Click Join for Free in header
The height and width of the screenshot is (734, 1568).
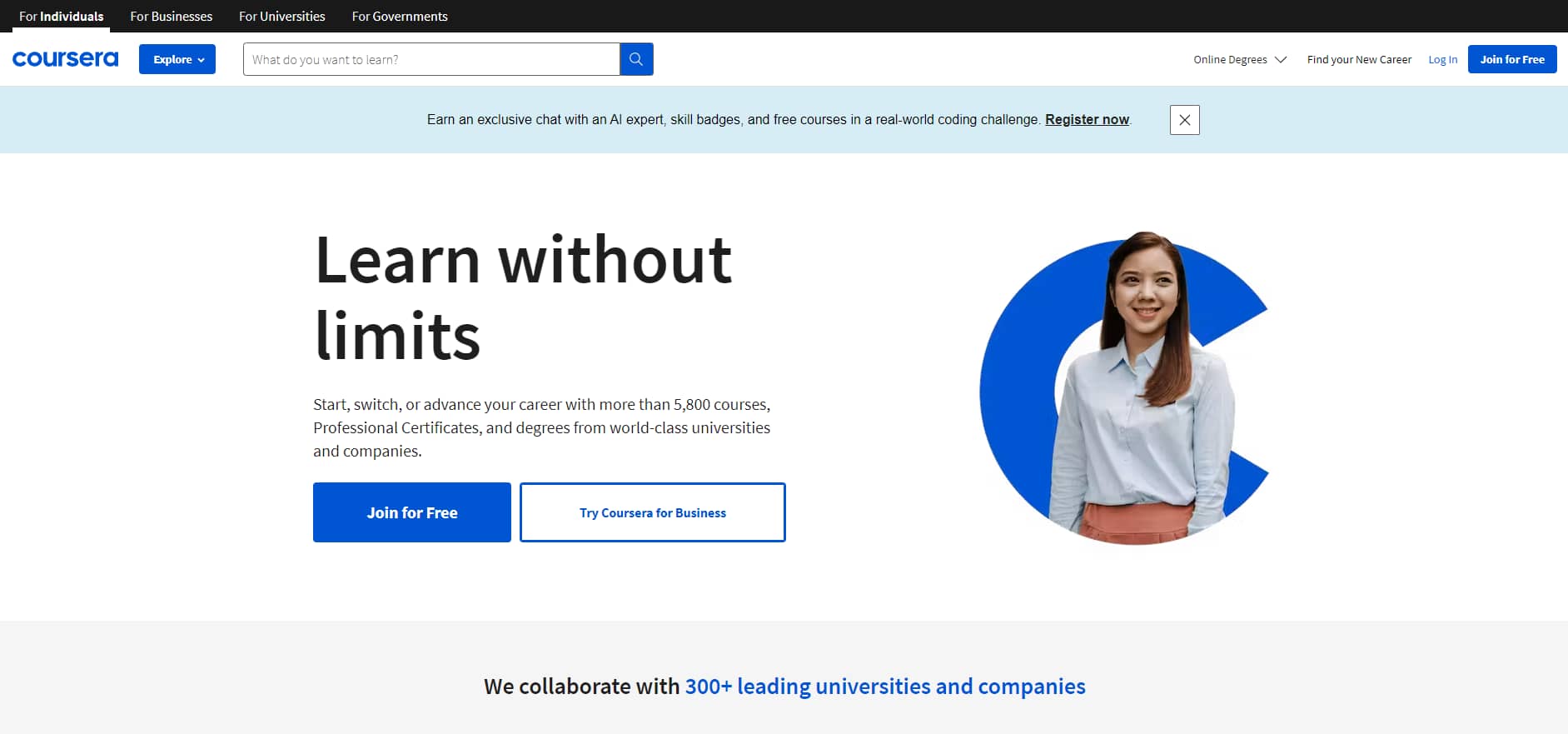tap(1512, 59)
